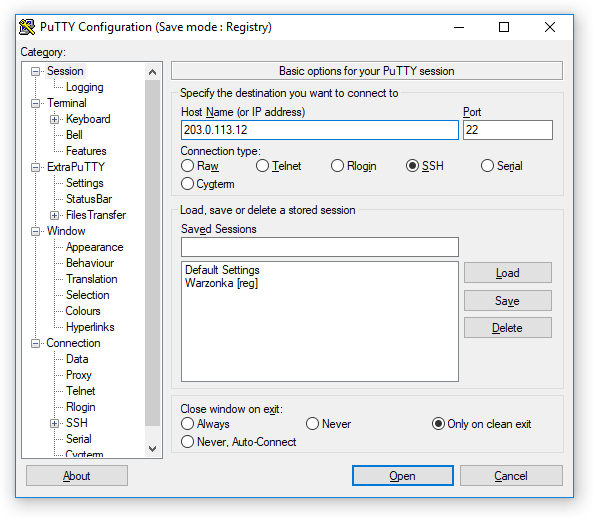Save the current session
Viewport: 593px width, 518px height.
(508, 301)
